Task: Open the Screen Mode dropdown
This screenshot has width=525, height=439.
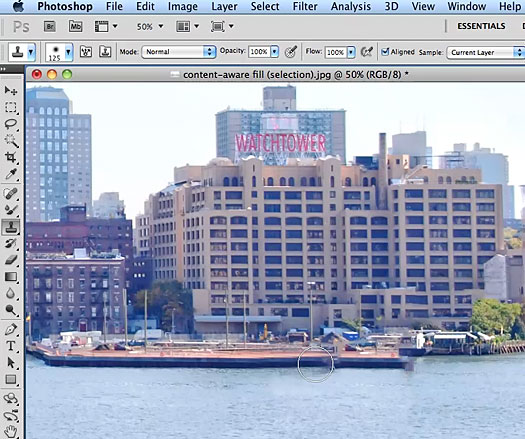Action: pyautogui.click(x=222, y=26)
